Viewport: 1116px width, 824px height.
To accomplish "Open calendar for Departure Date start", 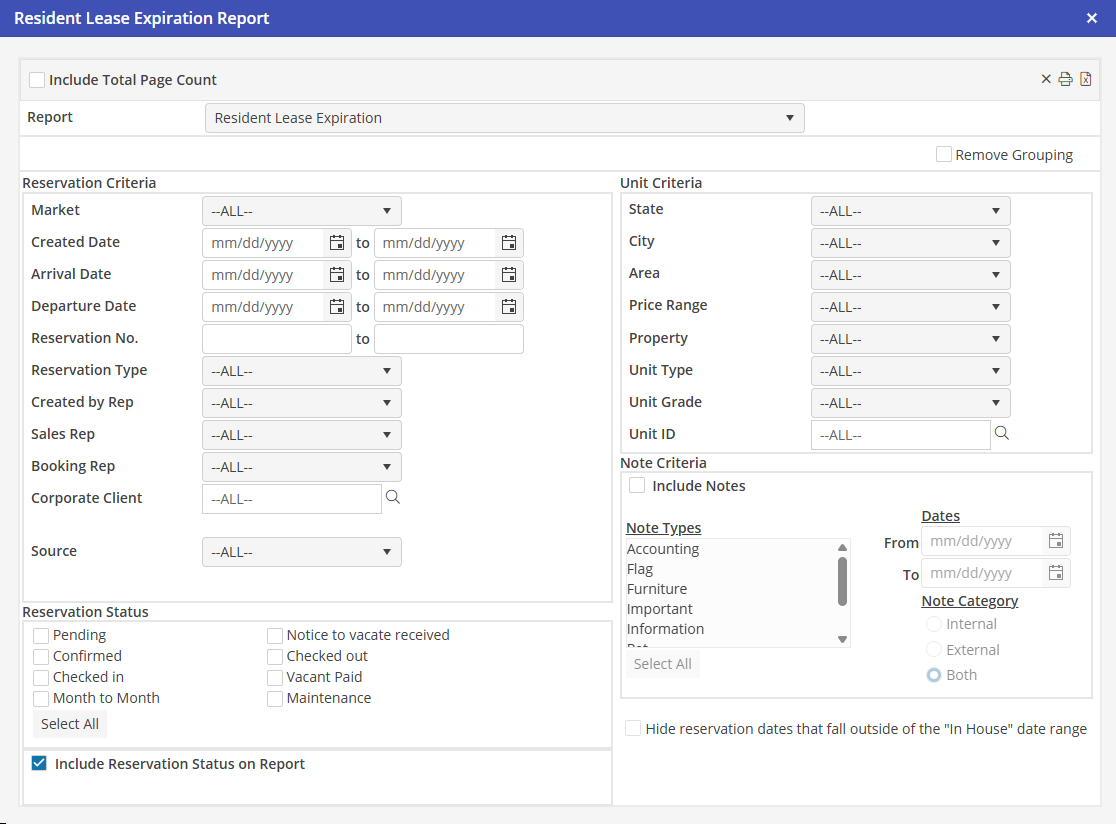I will (x=337, y=307).
